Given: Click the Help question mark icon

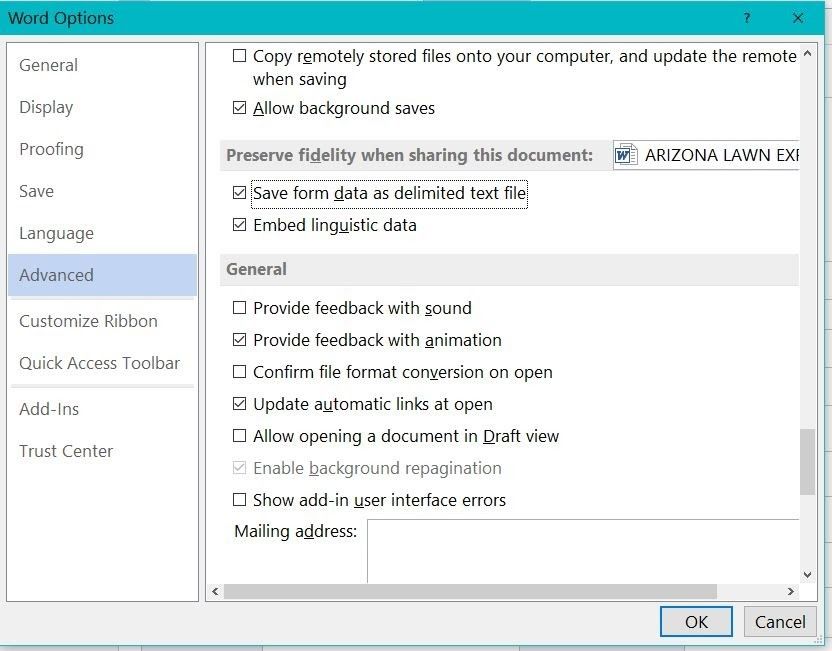Looking at the screenshot, I should [747, 18].
